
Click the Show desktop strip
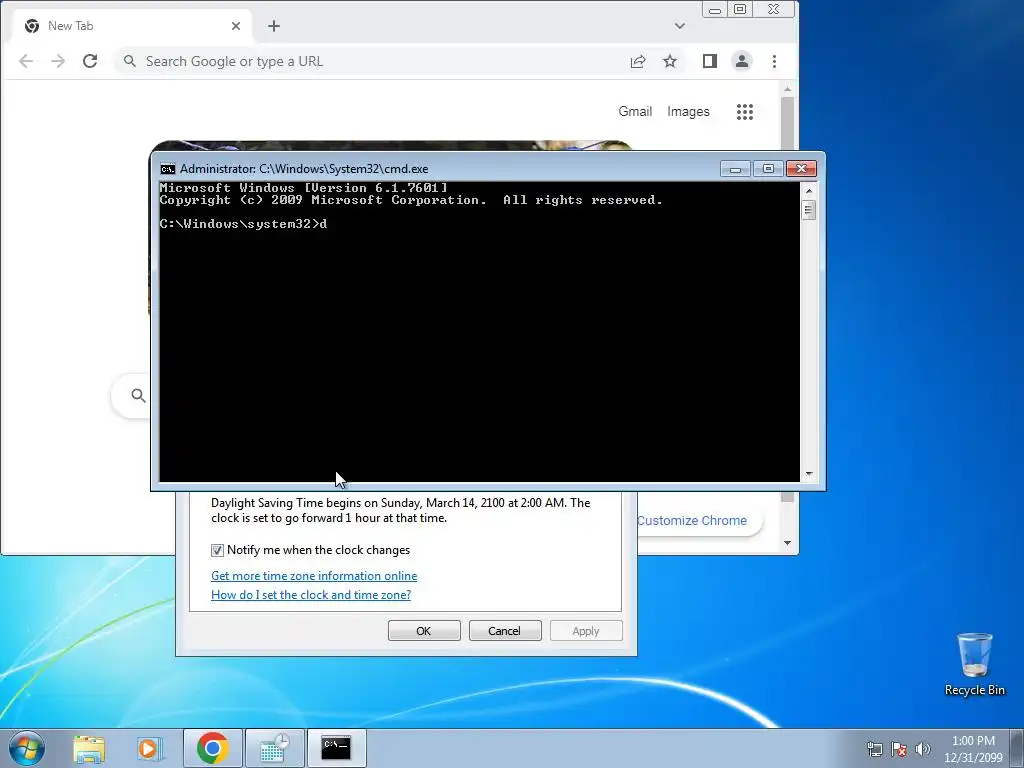pos(1017,748)
